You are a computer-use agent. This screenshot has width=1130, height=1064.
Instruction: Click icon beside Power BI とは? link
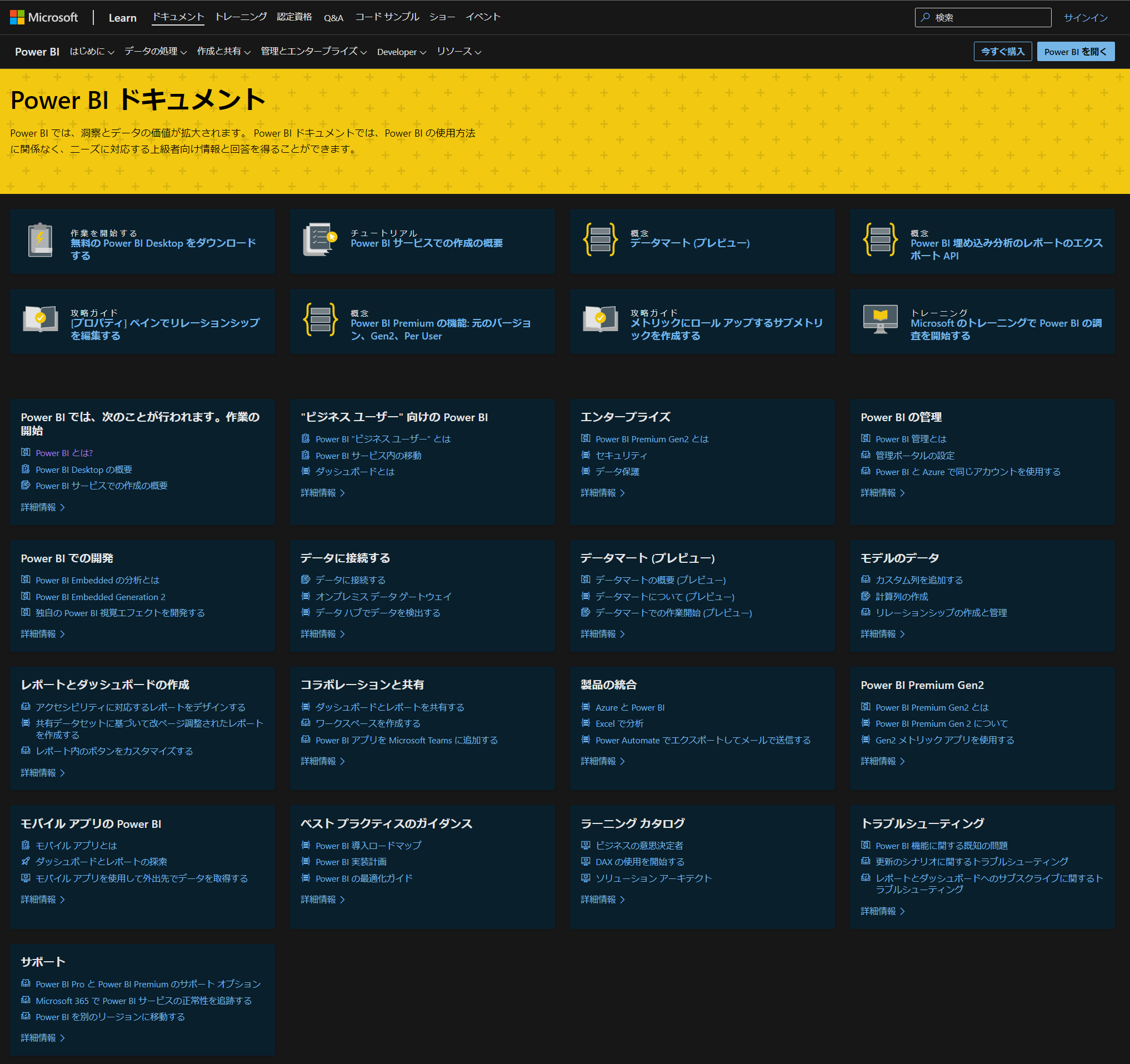(26, 452)
